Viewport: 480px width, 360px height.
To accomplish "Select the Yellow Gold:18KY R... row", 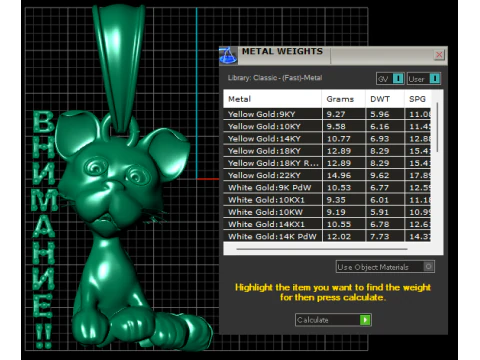I will 327,163.
